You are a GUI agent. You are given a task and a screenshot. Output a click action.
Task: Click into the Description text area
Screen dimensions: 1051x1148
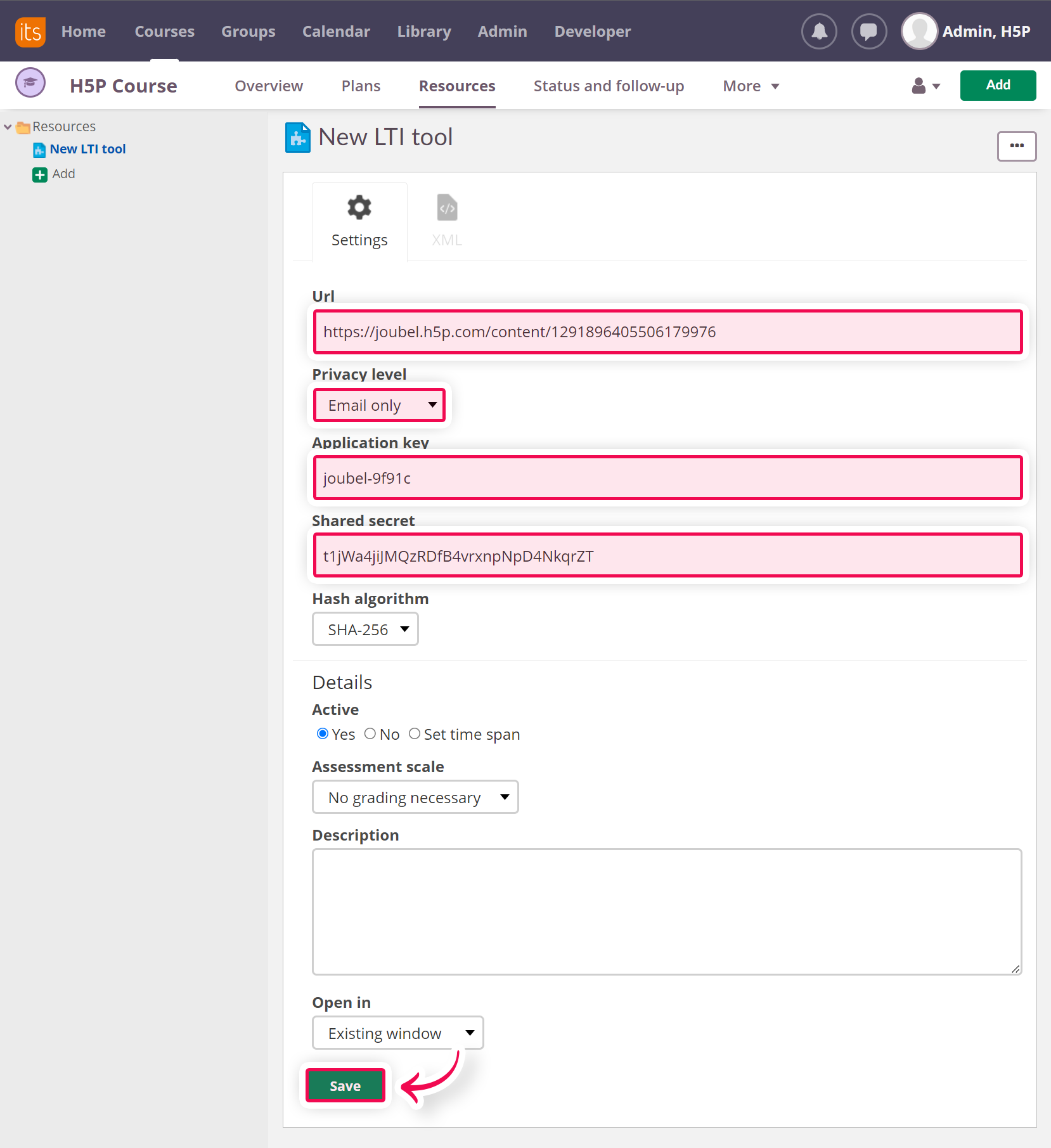[667, 912]
